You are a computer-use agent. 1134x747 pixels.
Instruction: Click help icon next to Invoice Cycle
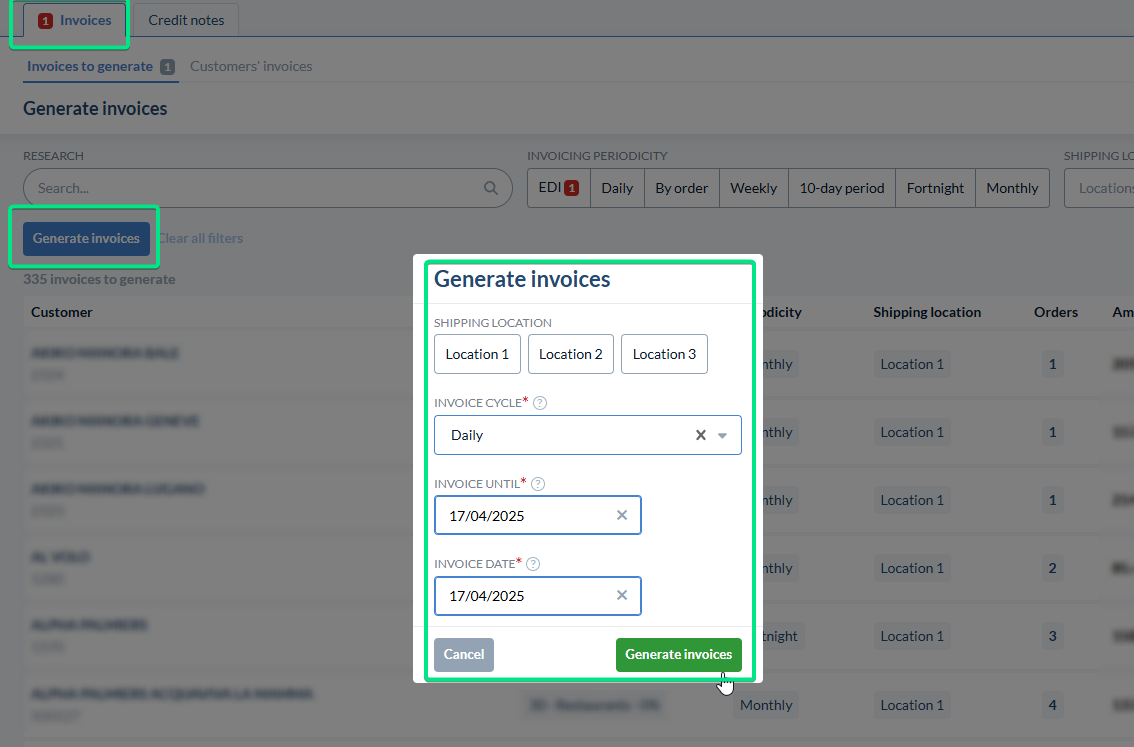tap(540, 403)
